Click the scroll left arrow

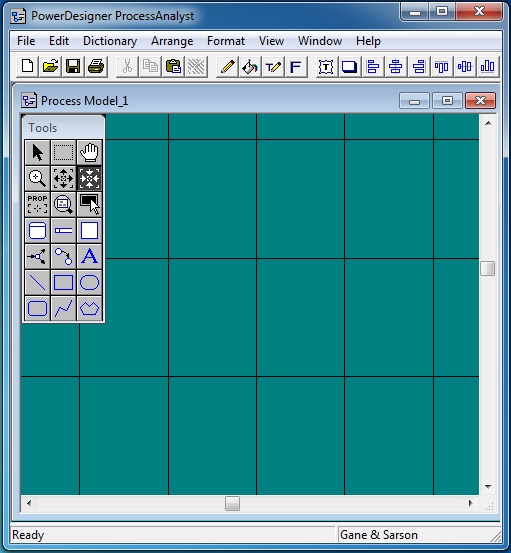[29, 504]
